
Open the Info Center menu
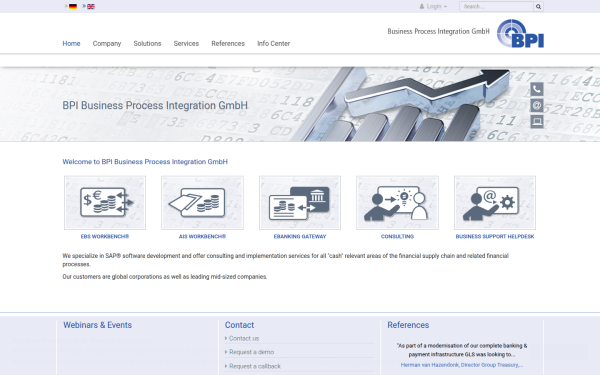click(274, 44)
